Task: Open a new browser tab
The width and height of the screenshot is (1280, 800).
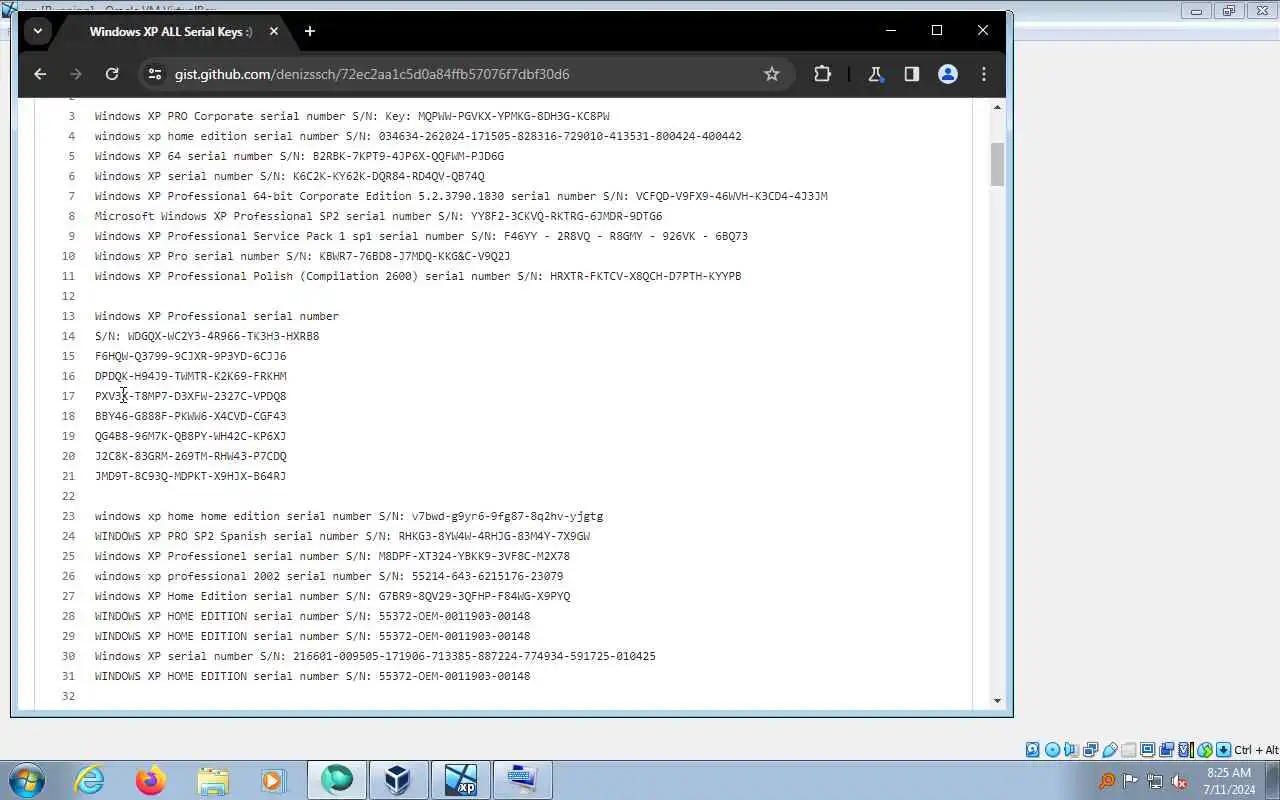Action: [x=310, y=31]
